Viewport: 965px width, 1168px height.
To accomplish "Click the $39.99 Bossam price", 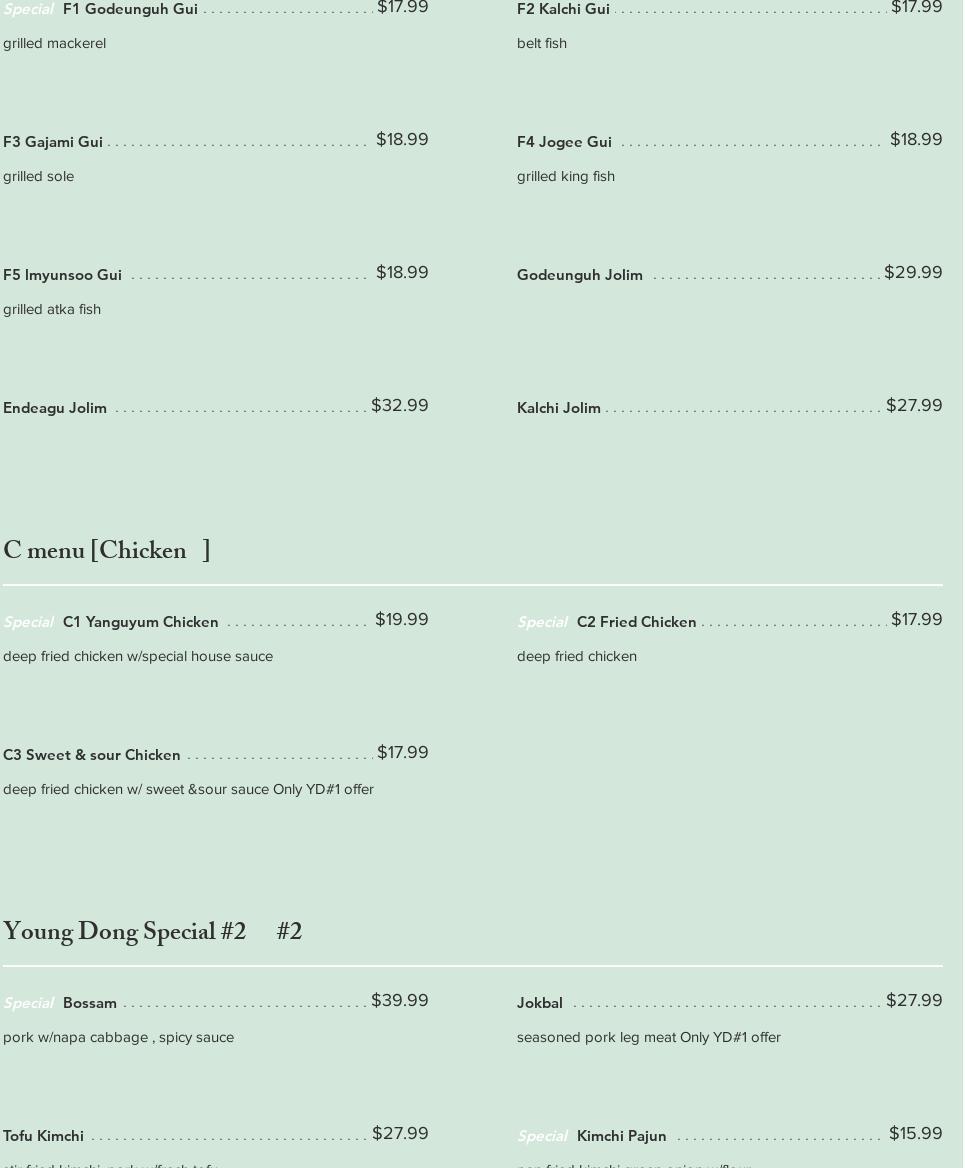I will pos(400,1000).
